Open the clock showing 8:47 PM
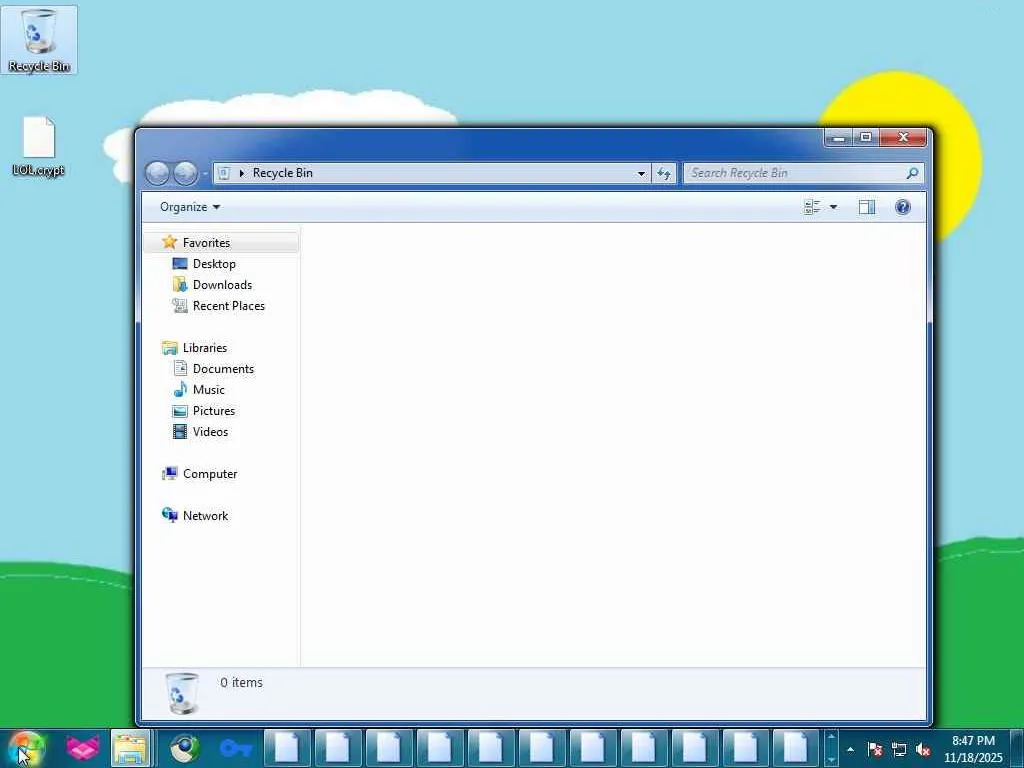Screen dimensions: 1024x768 973,749
